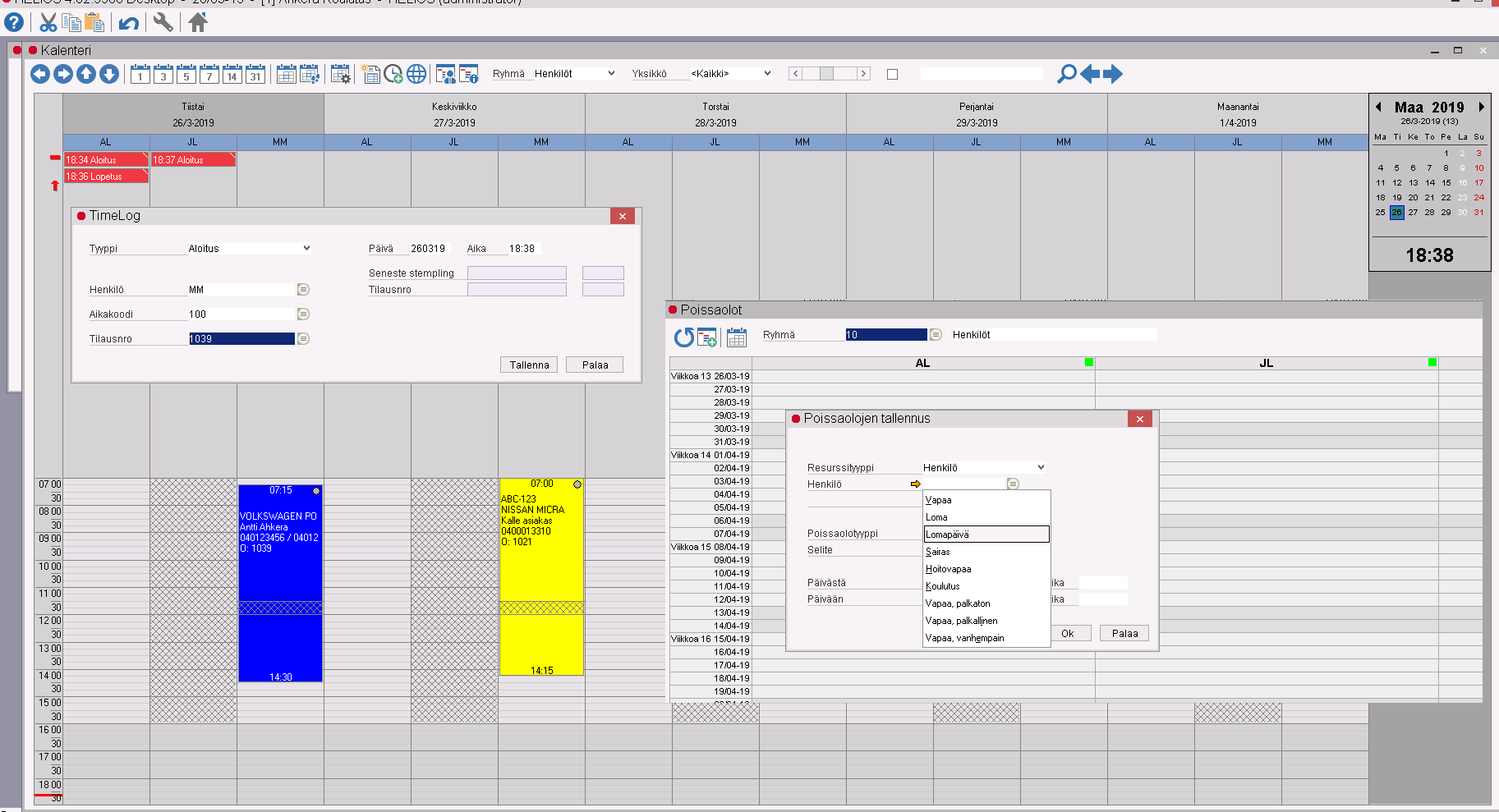Open the Ryhmä Henkilöt dropdown

574,73
